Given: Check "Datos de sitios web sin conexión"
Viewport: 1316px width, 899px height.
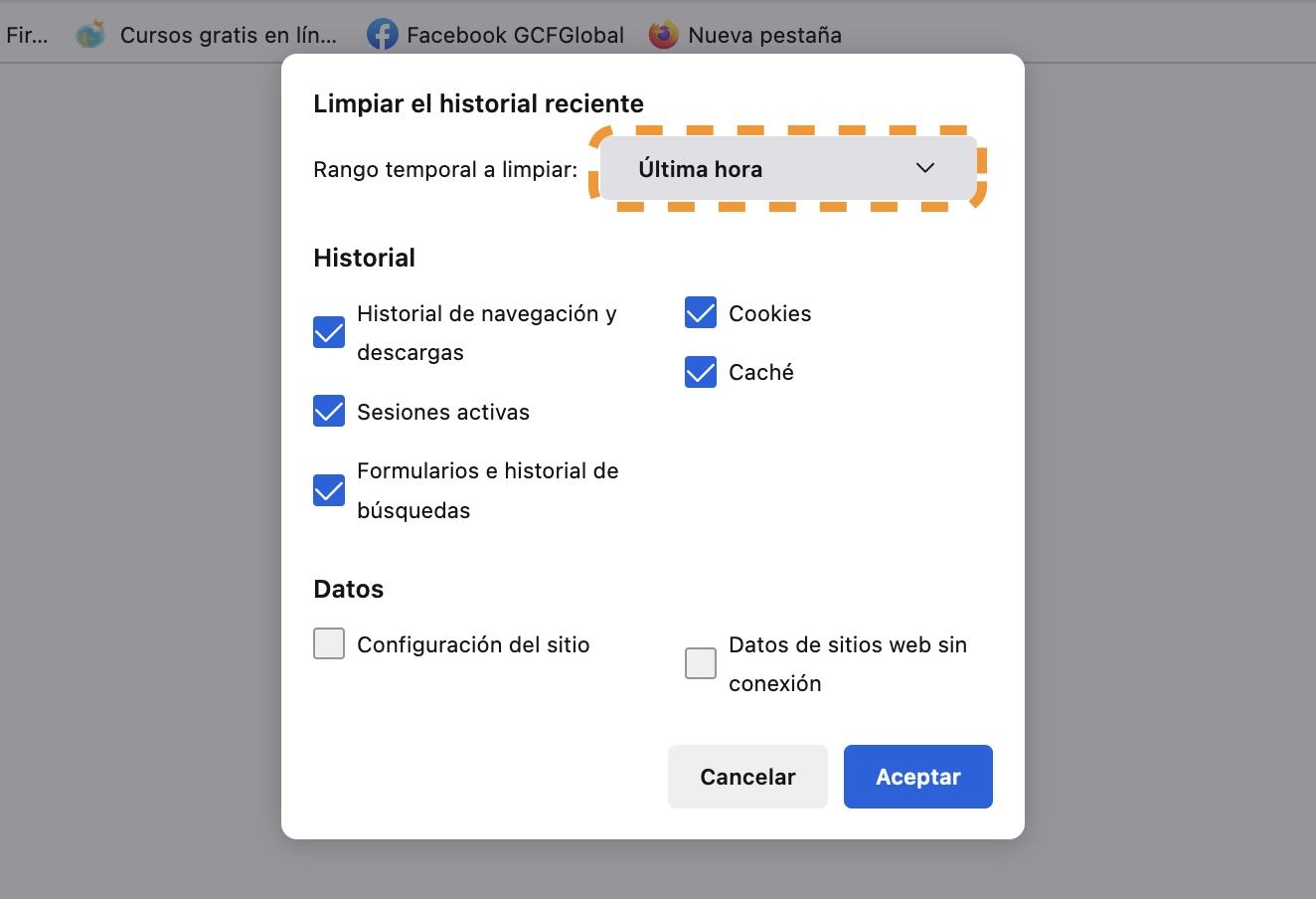Looking at the screenshot, I should tap(700, 663).
